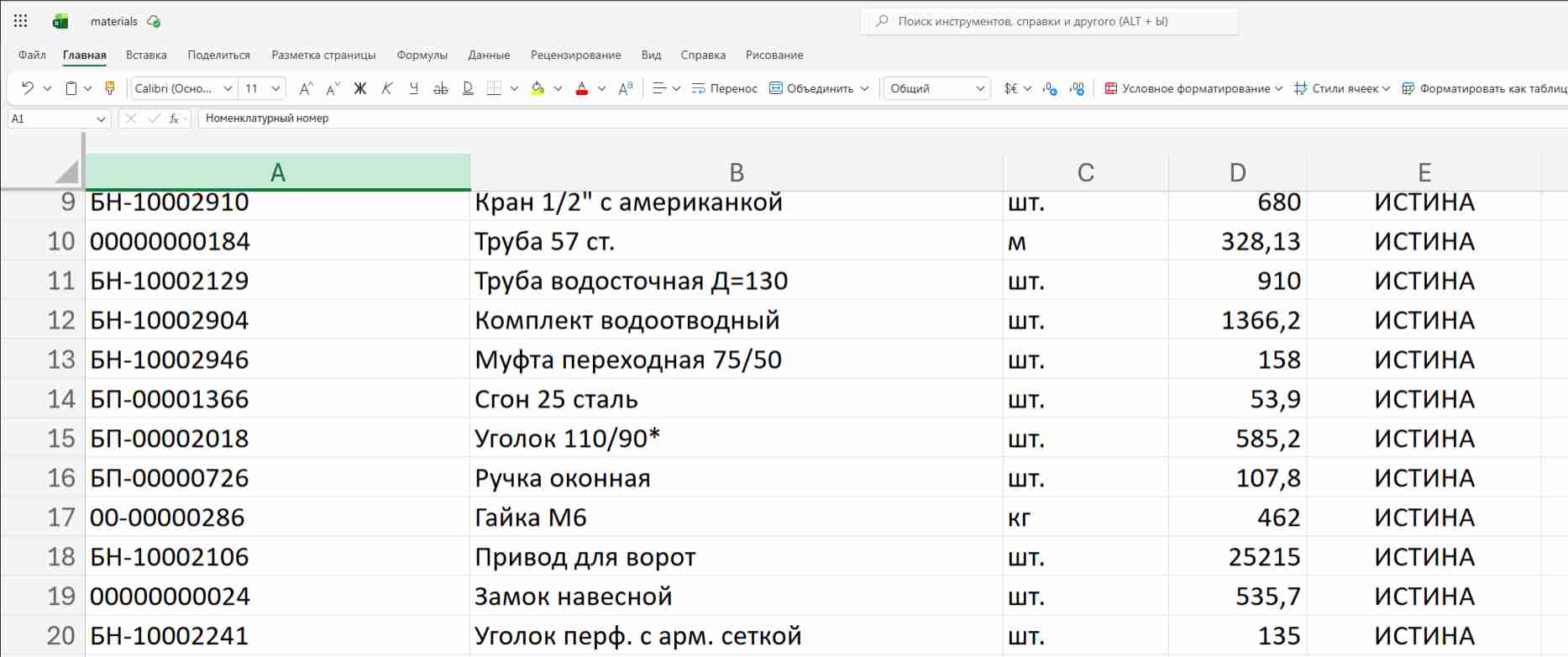Click the cloud save status icon
The image size is (1568, 657).
(x=154, y=22)
